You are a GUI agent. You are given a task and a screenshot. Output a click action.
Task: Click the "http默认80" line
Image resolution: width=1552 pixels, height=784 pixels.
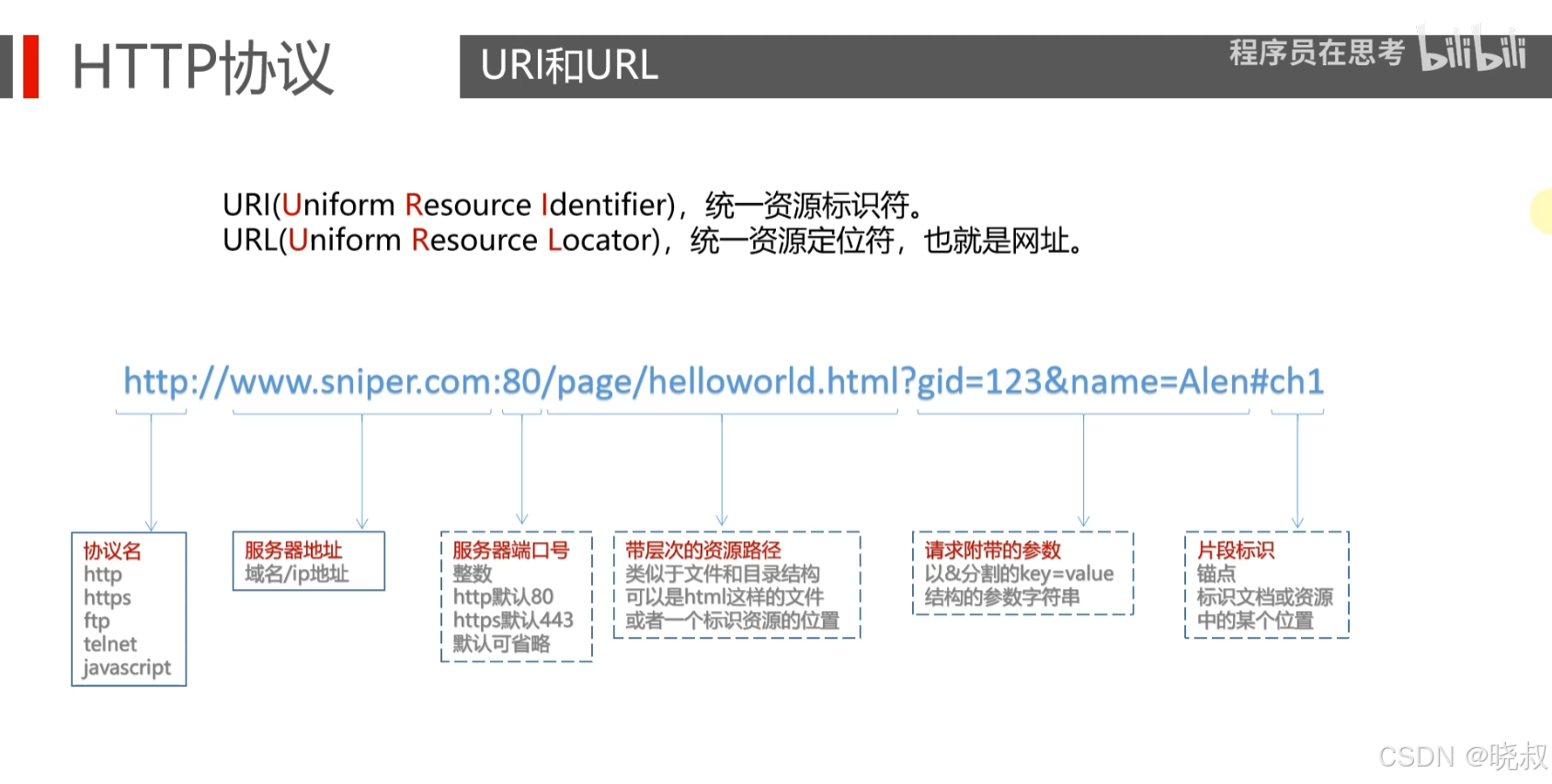pos(503,597)
